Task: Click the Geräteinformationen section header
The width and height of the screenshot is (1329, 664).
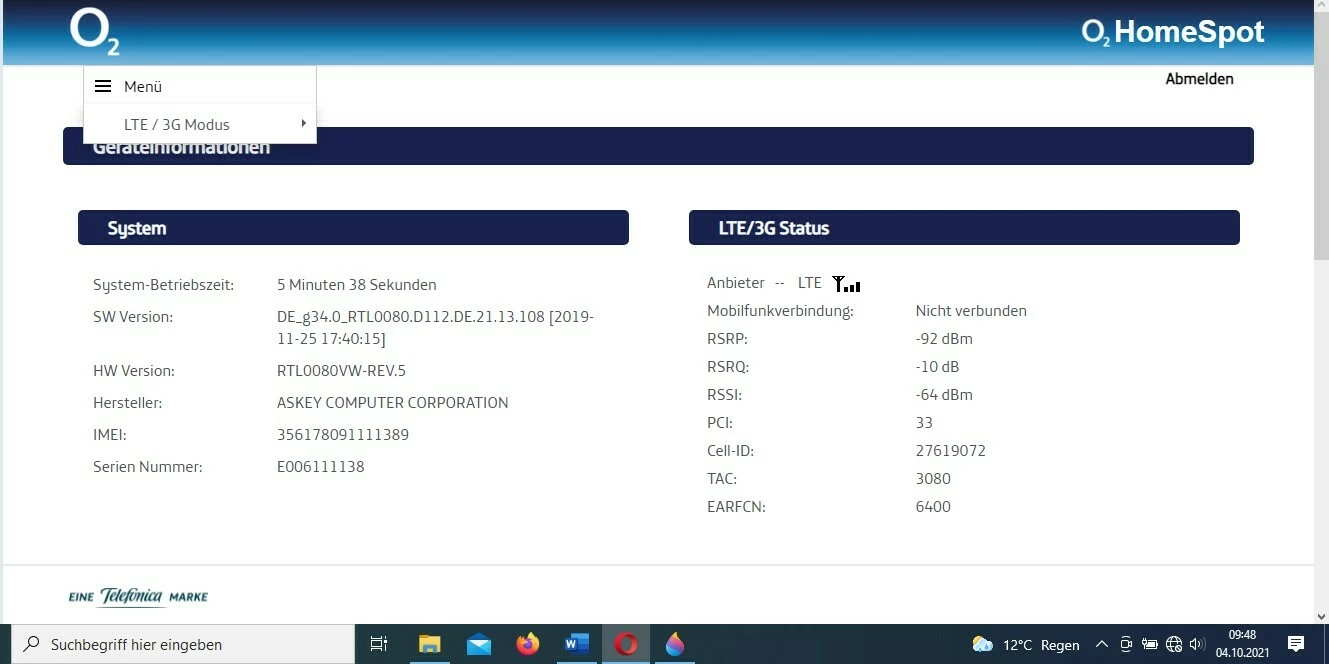Action: pyautogui.click(x=658, y=147)
